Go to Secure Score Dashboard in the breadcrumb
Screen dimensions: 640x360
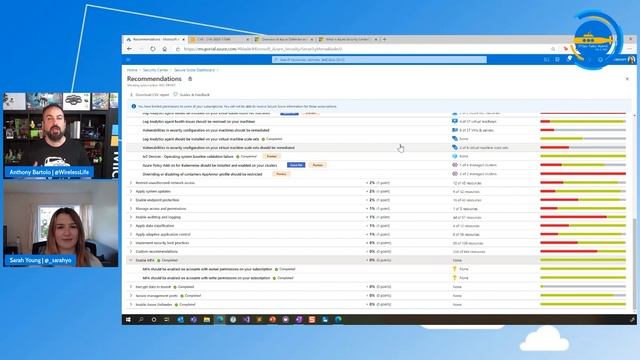click(194, 70)
